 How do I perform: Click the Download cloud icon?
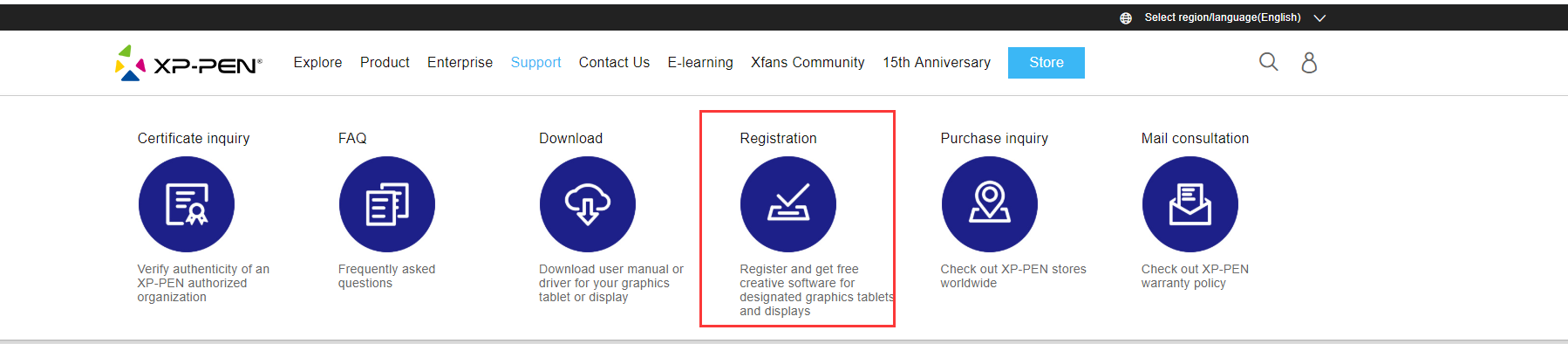click(588, 204)
